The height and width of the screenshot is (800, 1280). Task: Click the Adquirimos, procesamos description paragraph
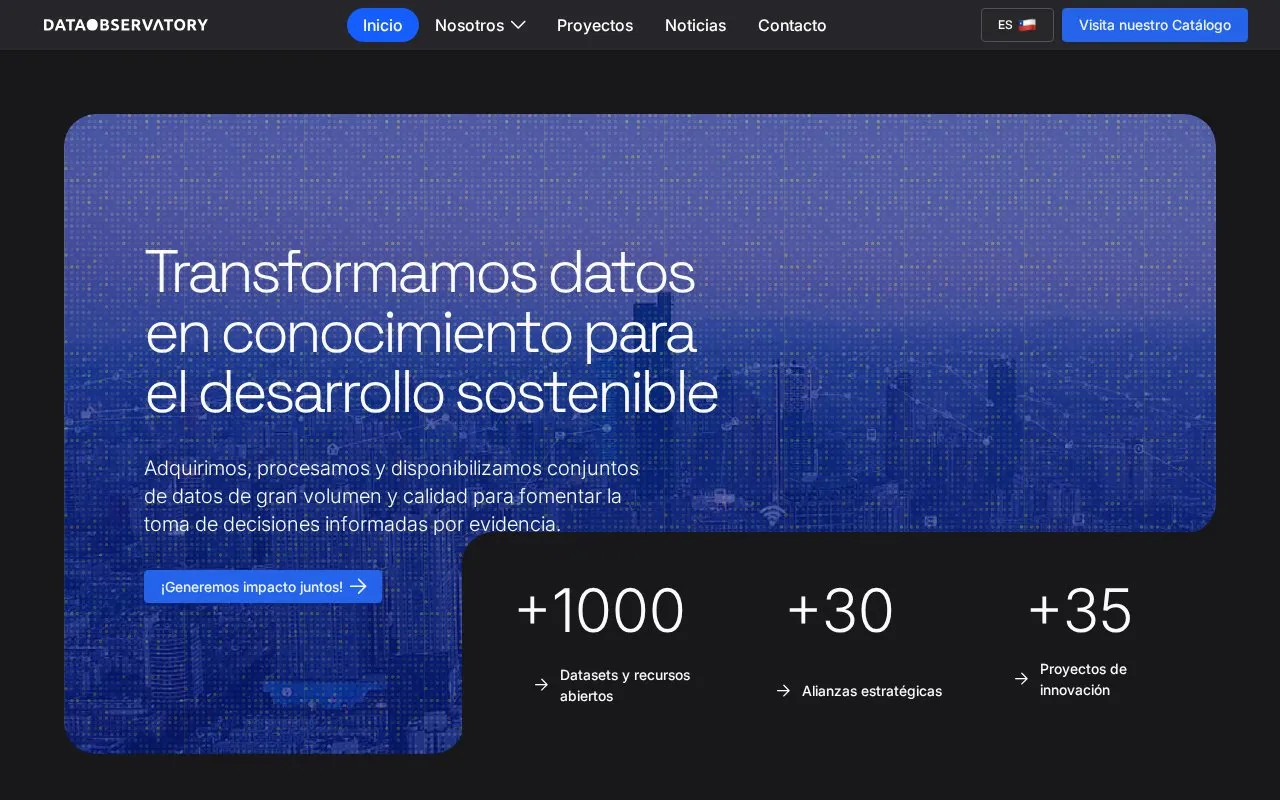391,496
